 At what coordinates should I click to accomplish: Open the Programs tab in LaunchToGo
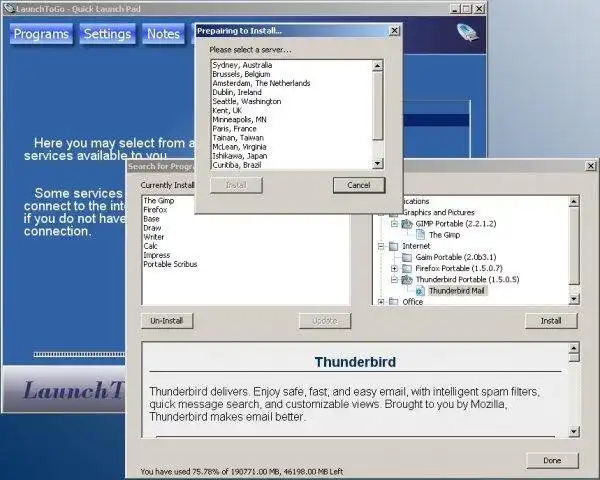41,34
